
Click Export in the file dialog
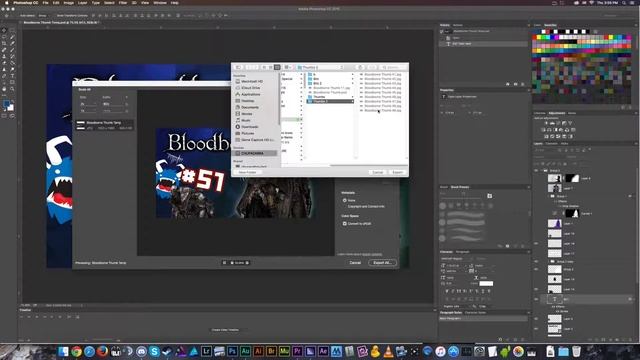(398, 172)
